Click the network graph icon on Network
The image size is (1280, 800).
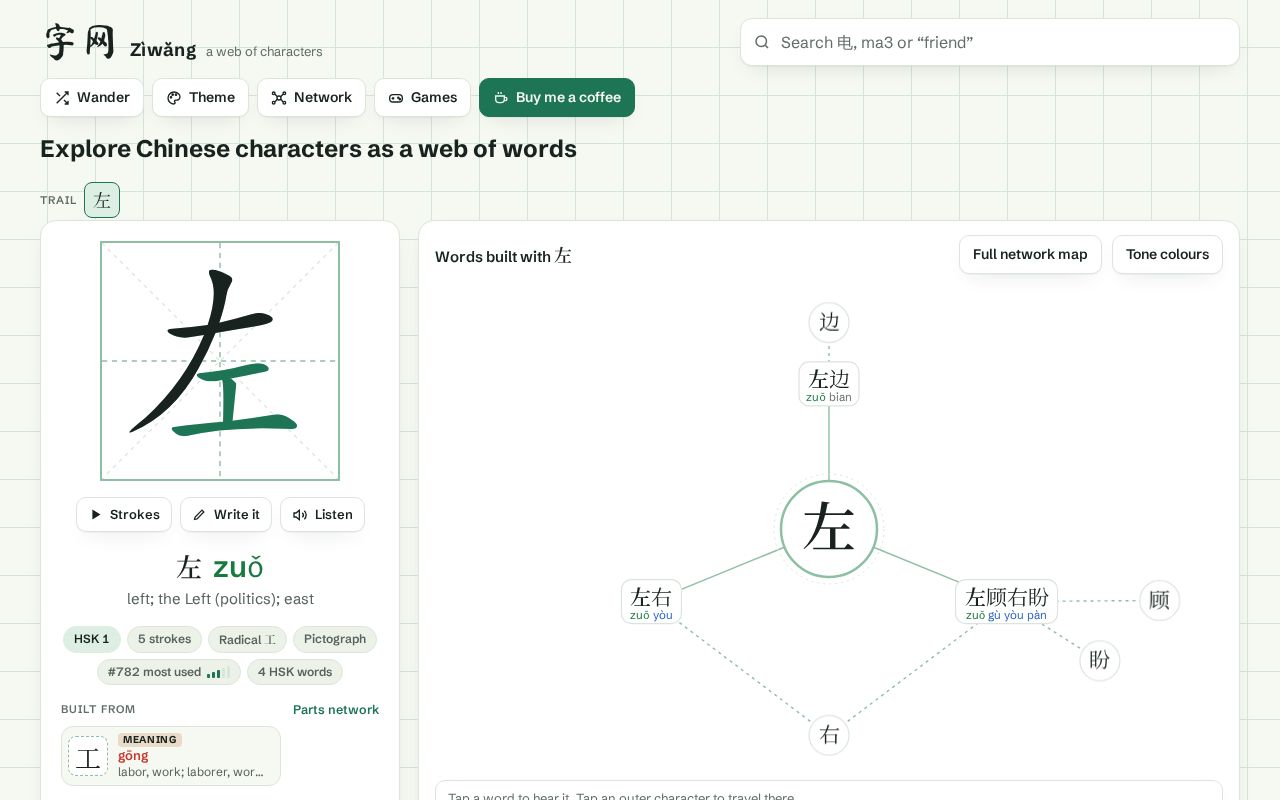pyautogui.click(x=279, y=98)
